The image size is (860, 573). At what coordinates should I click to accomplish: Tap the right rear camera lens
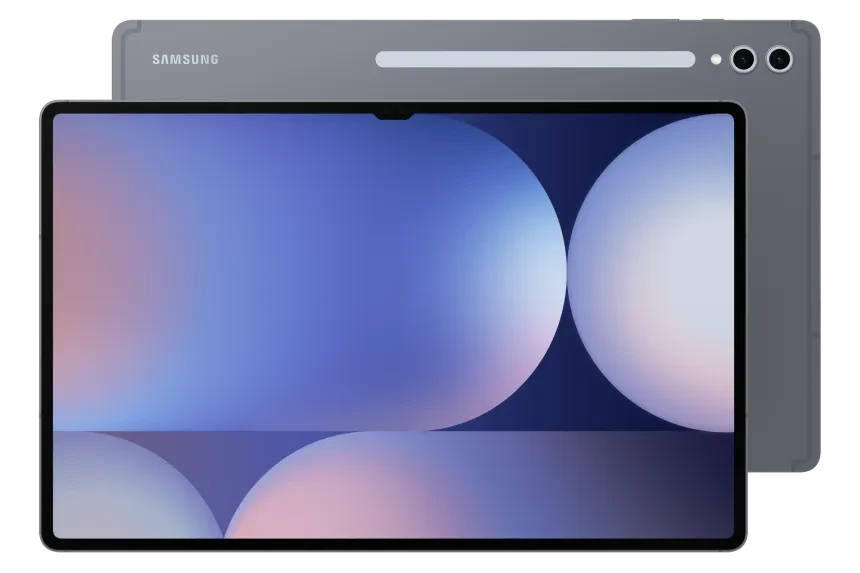coord(779,60)
